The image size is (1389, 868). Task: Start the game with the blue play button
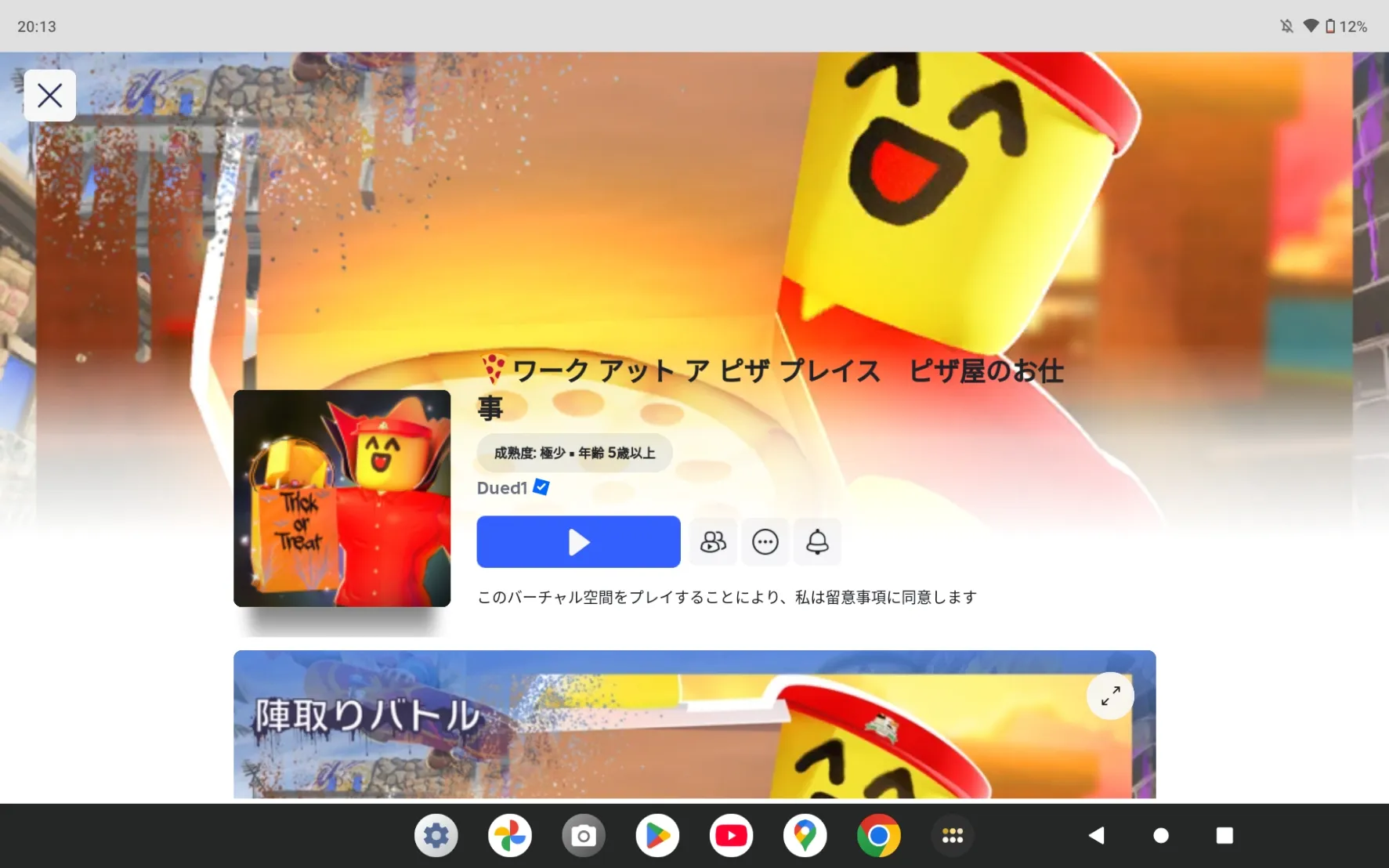578,541
